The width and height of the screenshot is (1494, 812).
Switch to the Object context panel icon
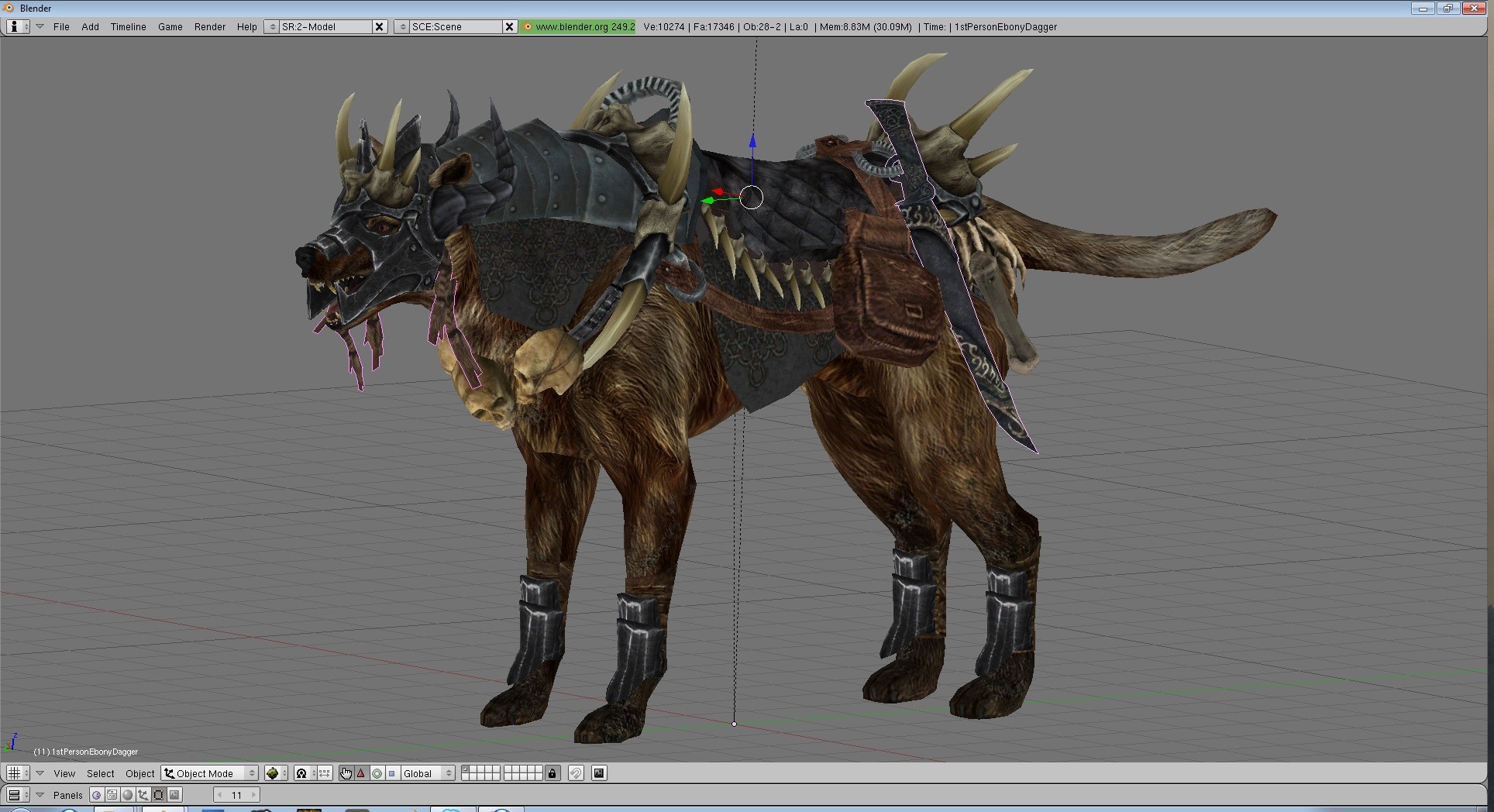143,795
